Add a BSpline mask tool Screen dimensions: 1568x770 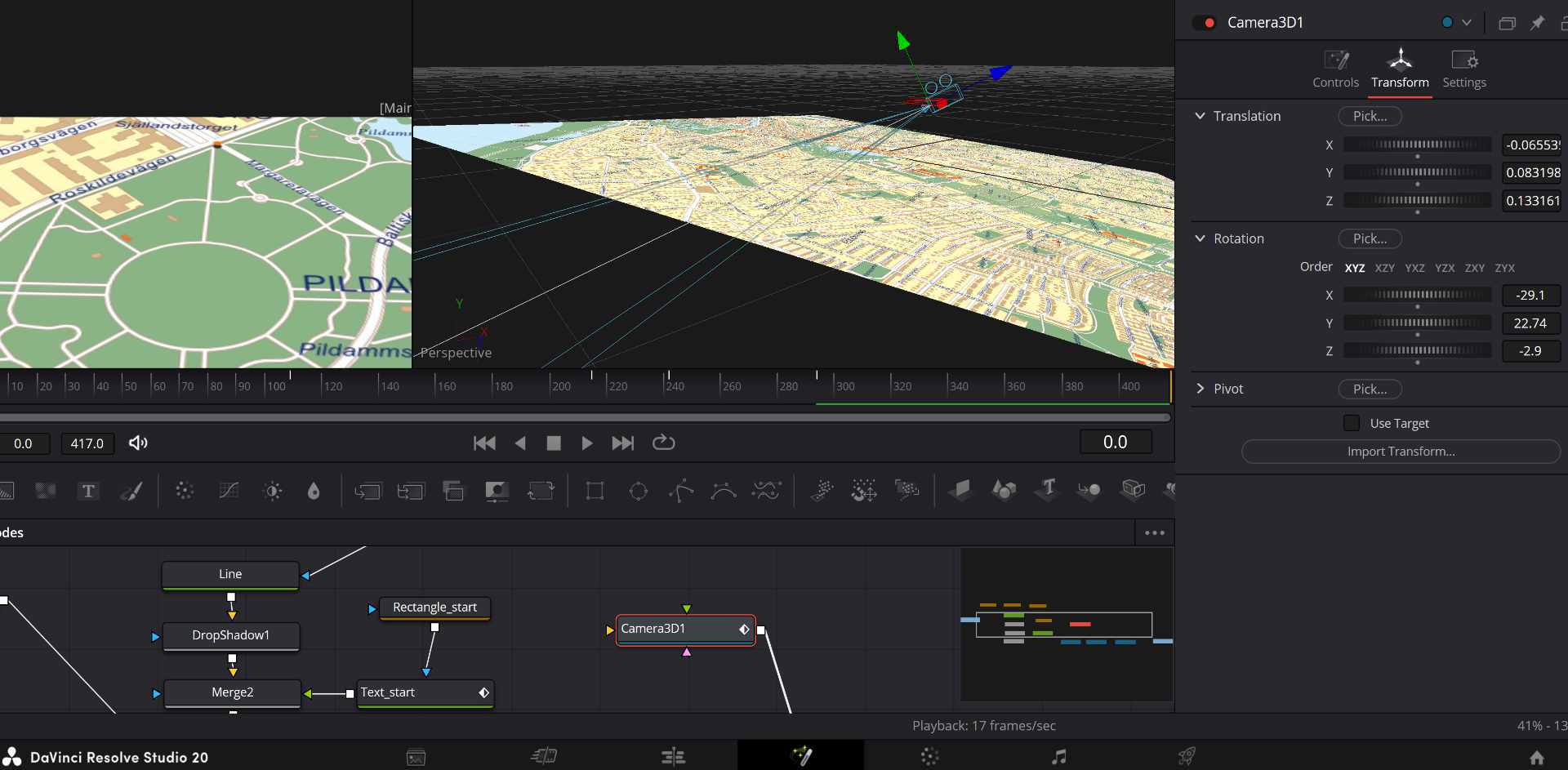724,491
